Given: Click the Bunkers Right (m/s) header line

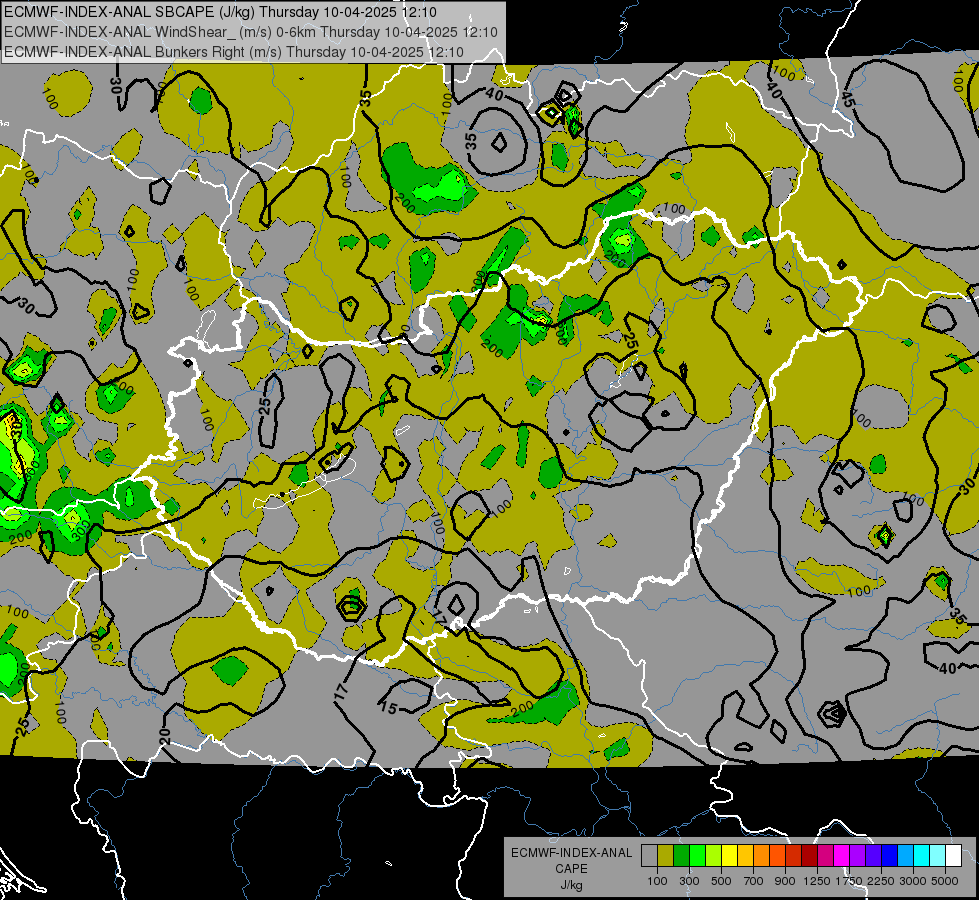Looking at the screenshot, I should 234,52.
